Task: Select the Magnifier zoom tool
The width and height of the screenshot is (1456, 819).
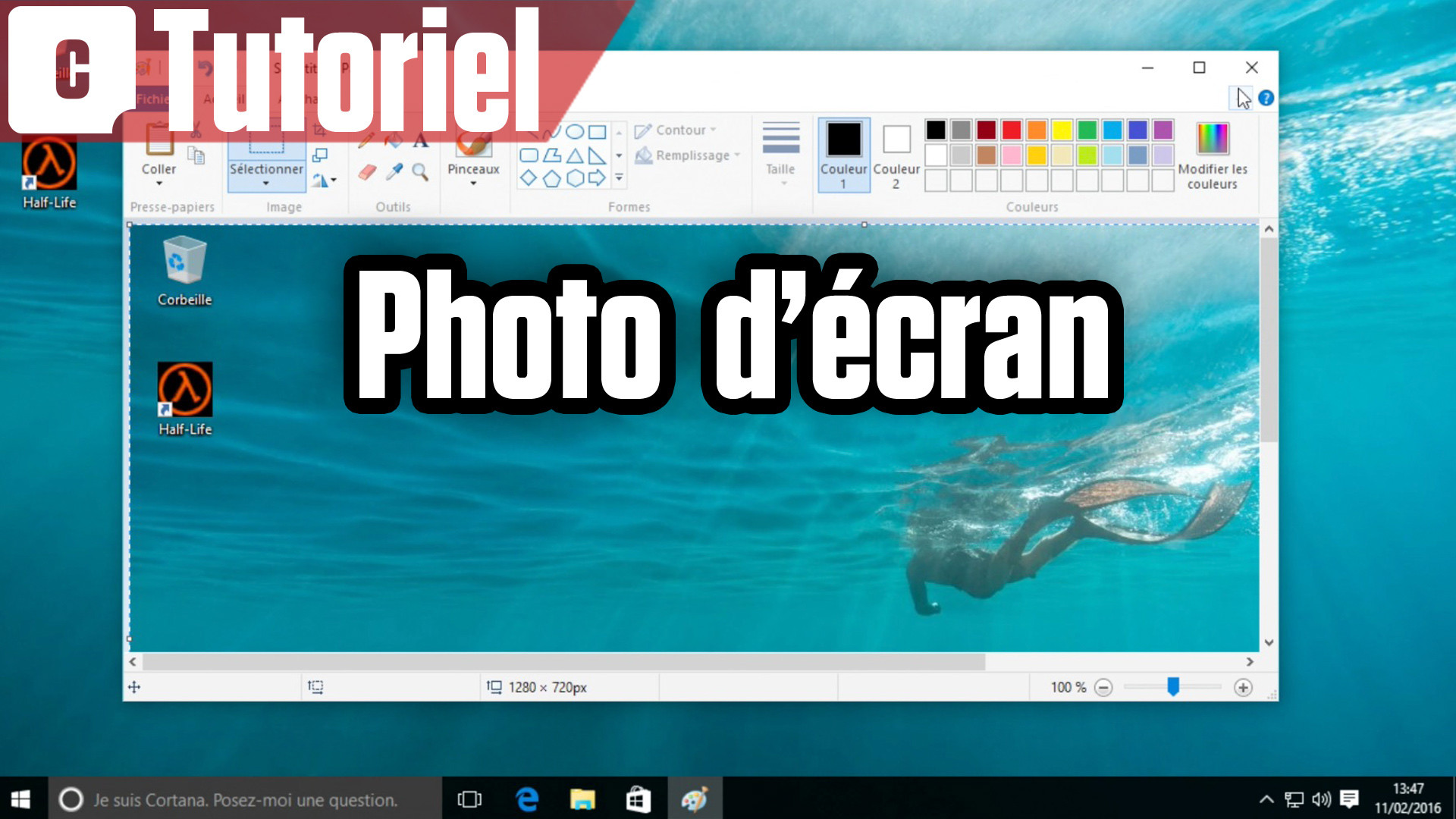Action: pos(420,172)
